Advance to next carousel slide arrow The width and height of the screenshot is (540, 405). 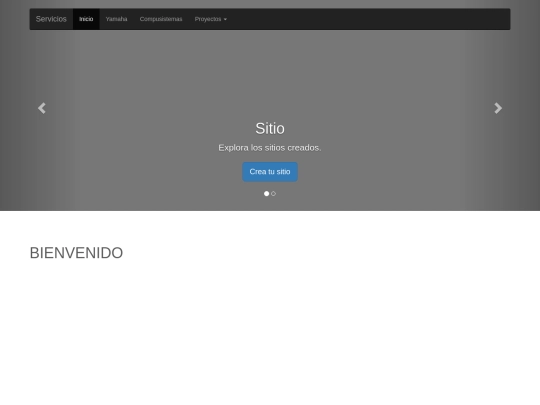coord(498,108)
